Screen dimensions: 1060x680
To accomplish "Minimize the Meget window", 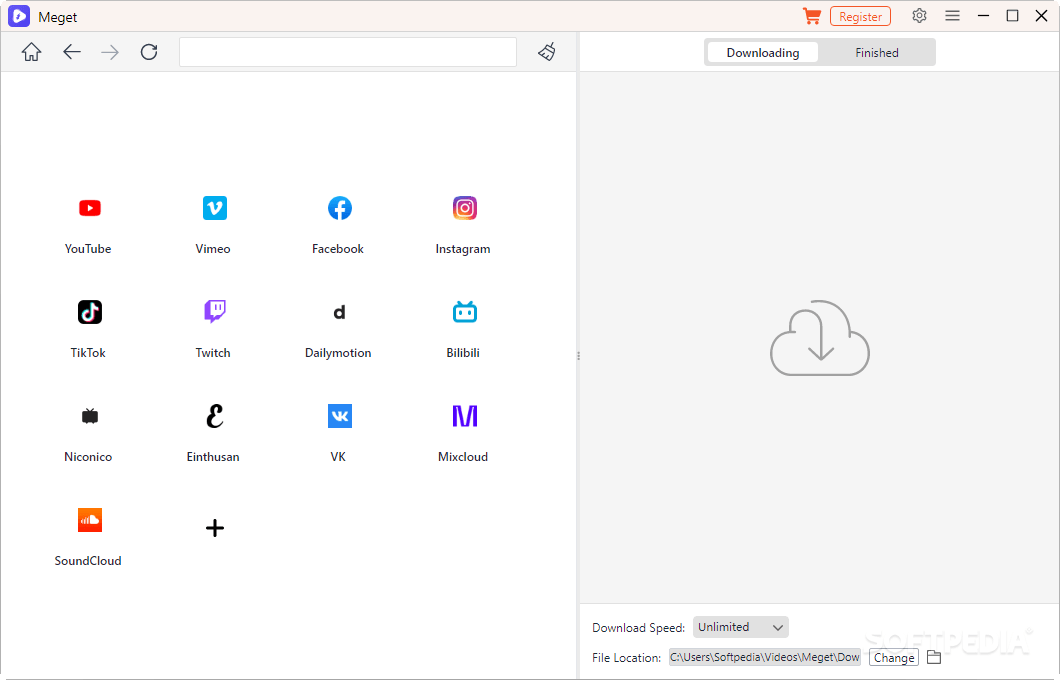I will (984, 16).
